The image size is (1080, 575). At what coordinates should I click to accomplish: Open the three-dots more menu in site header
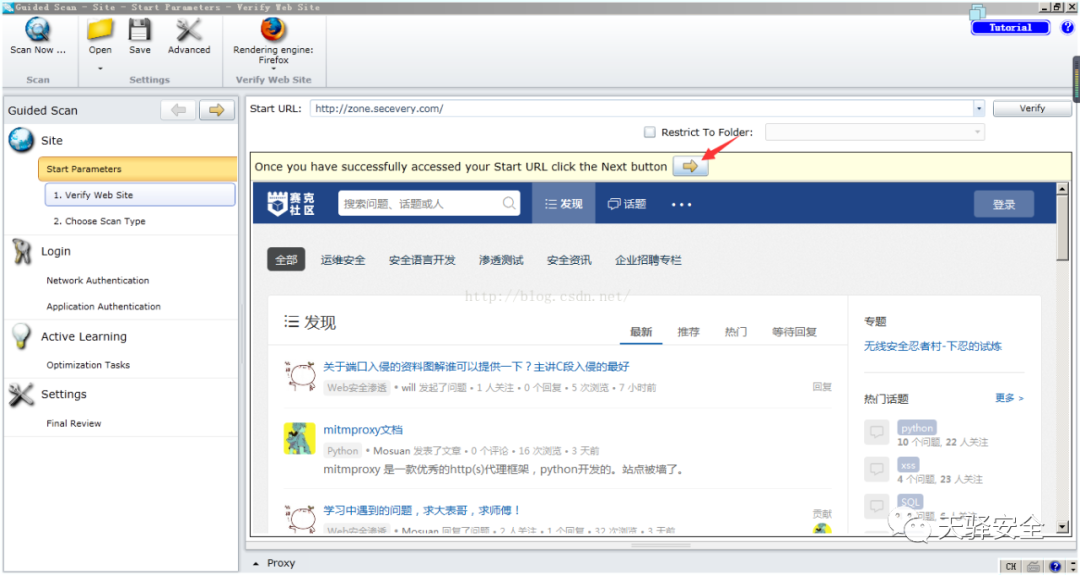pyautogui.click(x=681, y=205)
